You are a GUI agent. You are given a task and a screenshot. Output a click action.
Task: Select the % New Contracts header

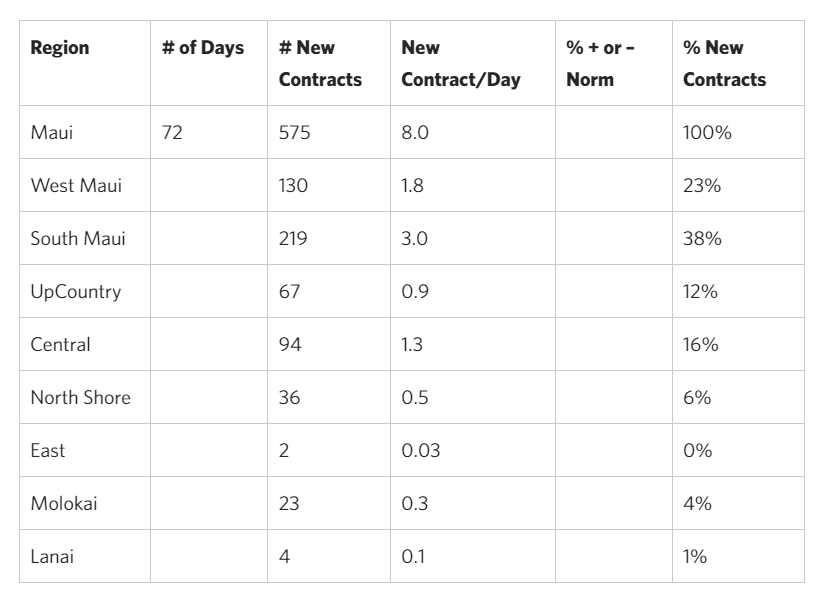tap(724, 63)
